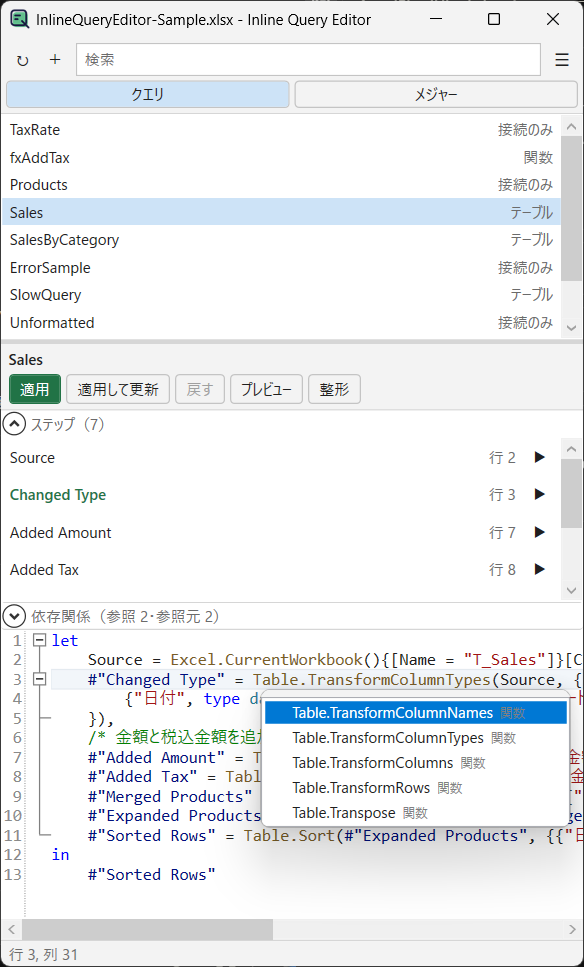Image resolution: width=584 pixels, height=967 pixels.
Task: Choose Table.TransformColumnNames from autocomplete
Action: [x=416, y=713]
